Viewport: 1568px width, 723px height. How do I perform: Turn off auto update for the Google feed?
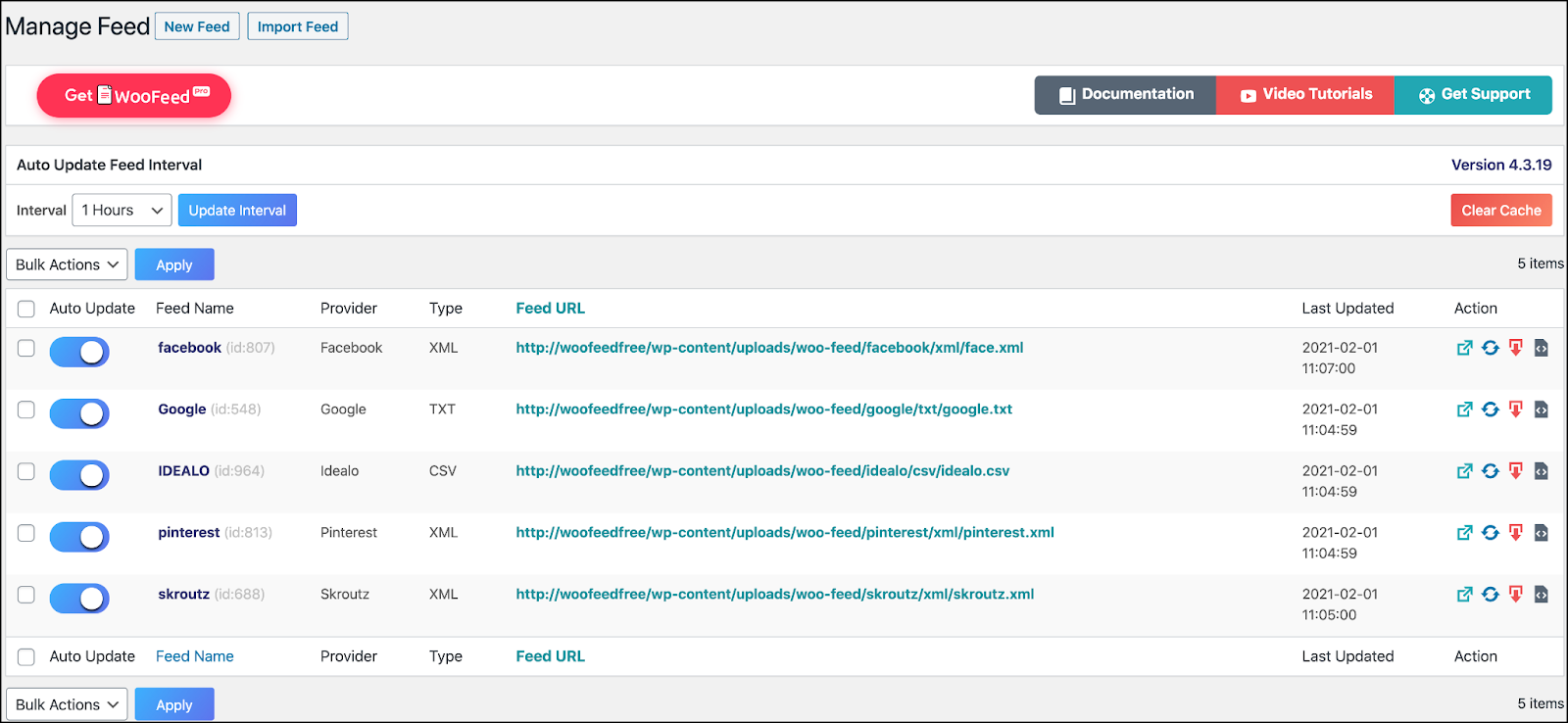click(79, 413)
